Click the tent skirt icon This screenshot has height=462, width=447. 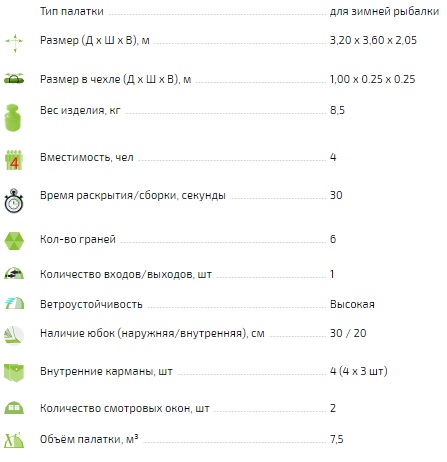pyautogui.click(x=14, y=335)
